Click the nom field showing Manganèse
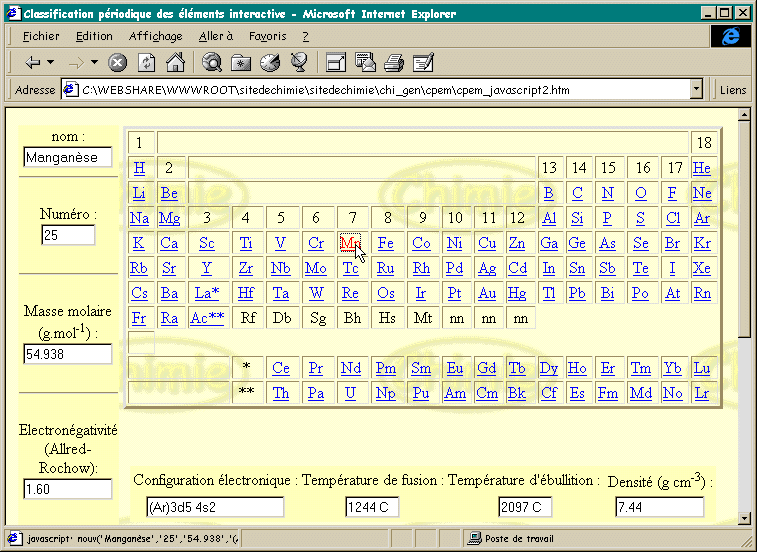 (x=68, y=157)
